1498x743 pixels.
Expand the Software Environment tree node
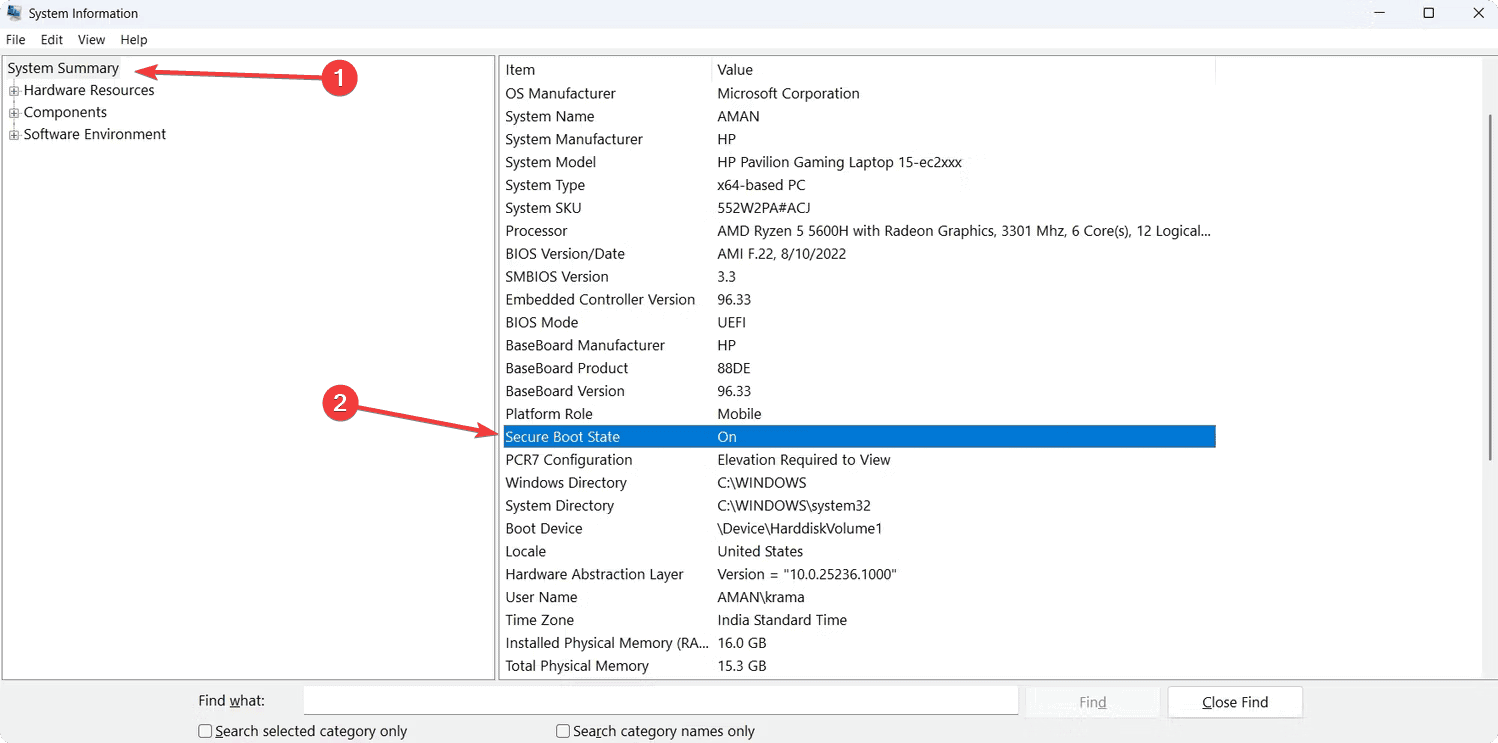click(14, 135)
